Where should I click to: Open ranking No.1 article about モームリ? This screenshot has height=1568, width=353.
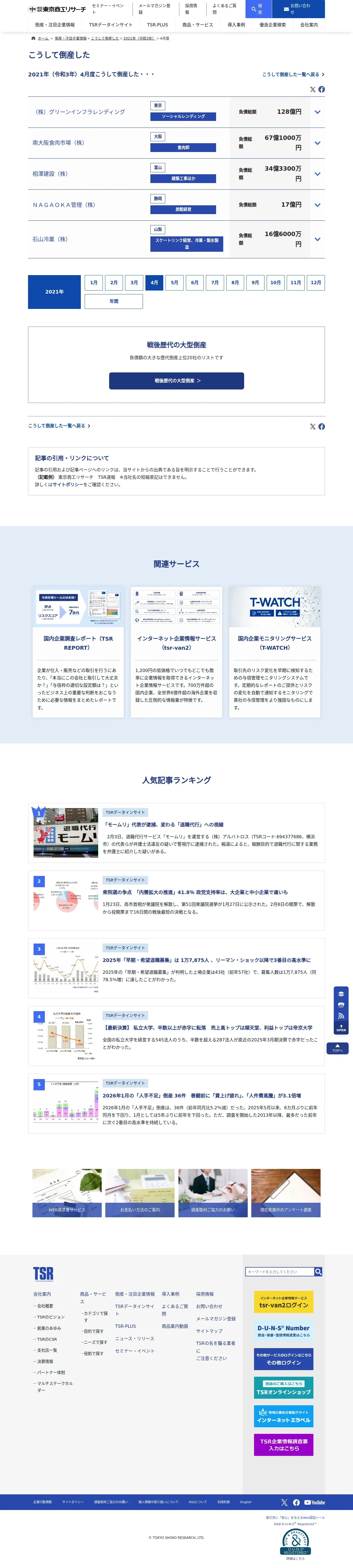click(x=176, y=833)
